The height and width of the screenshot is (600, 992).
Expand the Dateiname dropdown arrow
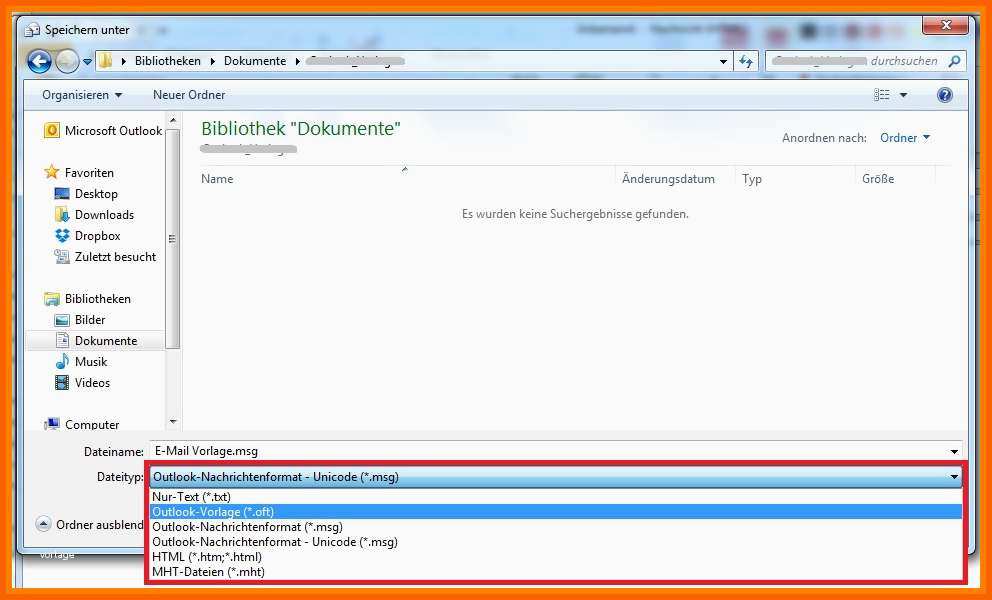[954, 451]
